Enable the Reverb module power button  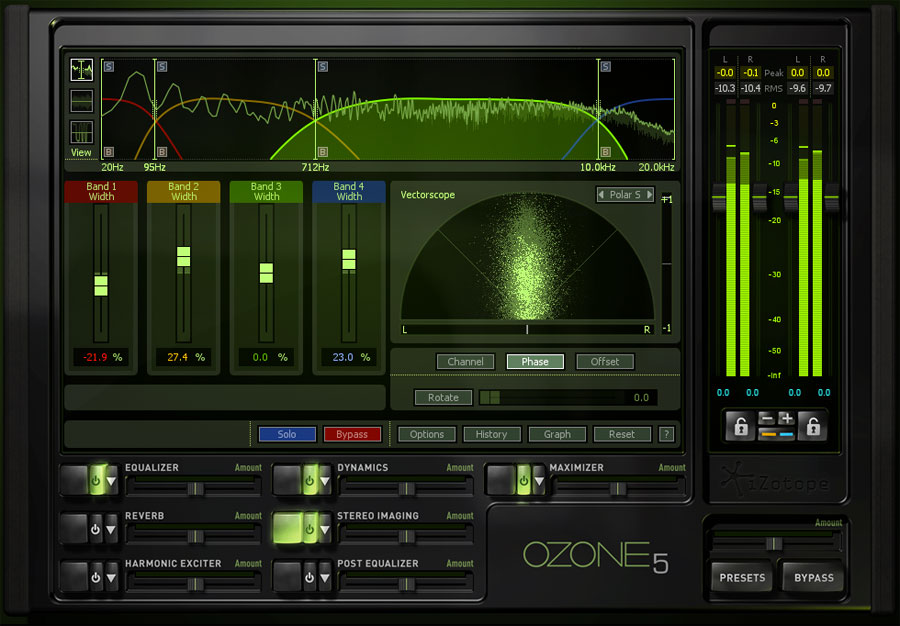[95, 528]
